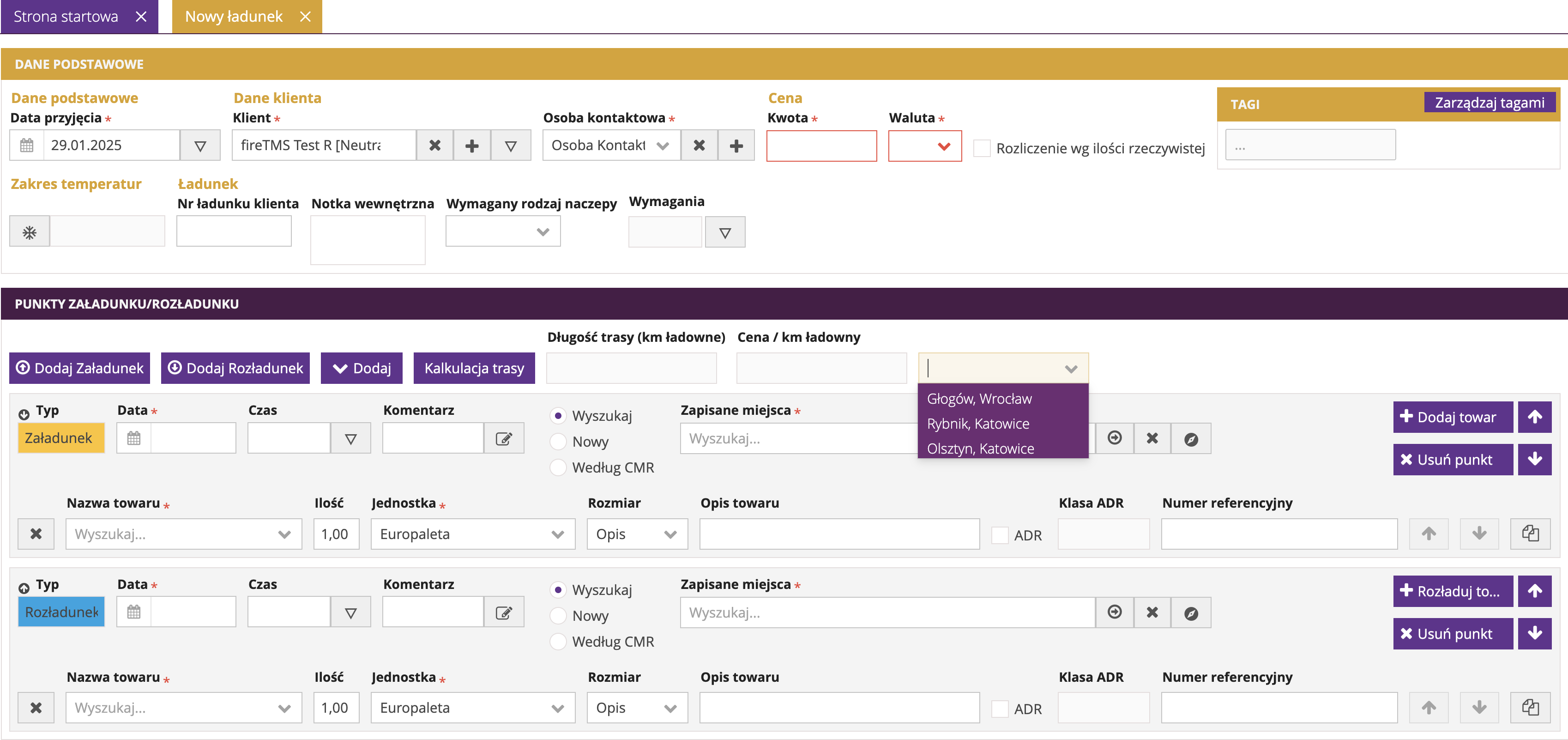The image size is (1568, 740).
Task: Select Według CMR radio in Rozładunek section
Action: click(558, 641)
